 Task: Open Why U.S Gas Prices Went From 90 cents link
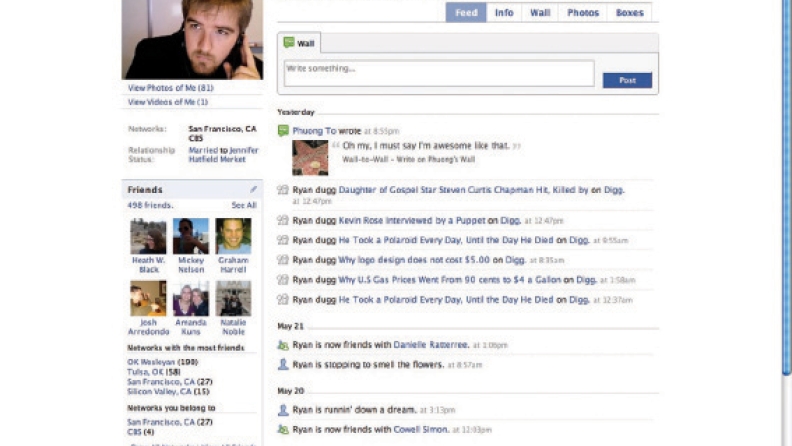point(449,280)
